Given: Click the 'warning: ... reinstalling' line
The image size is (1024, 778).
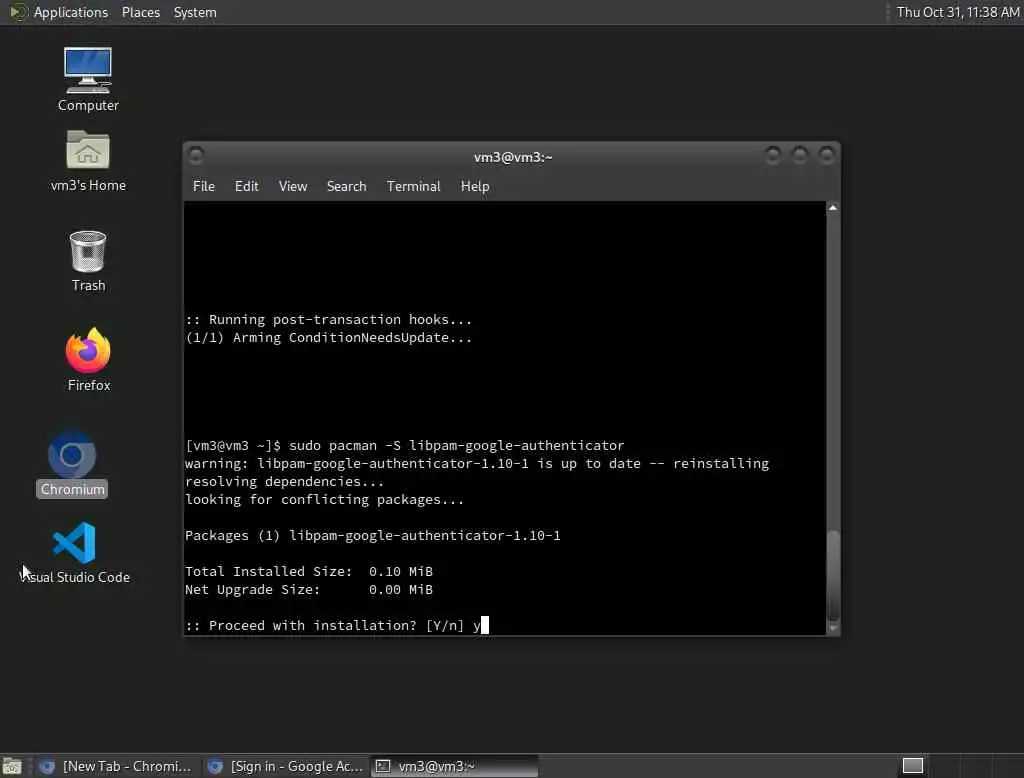Looking at the screenshot, I should coord(477,464).
